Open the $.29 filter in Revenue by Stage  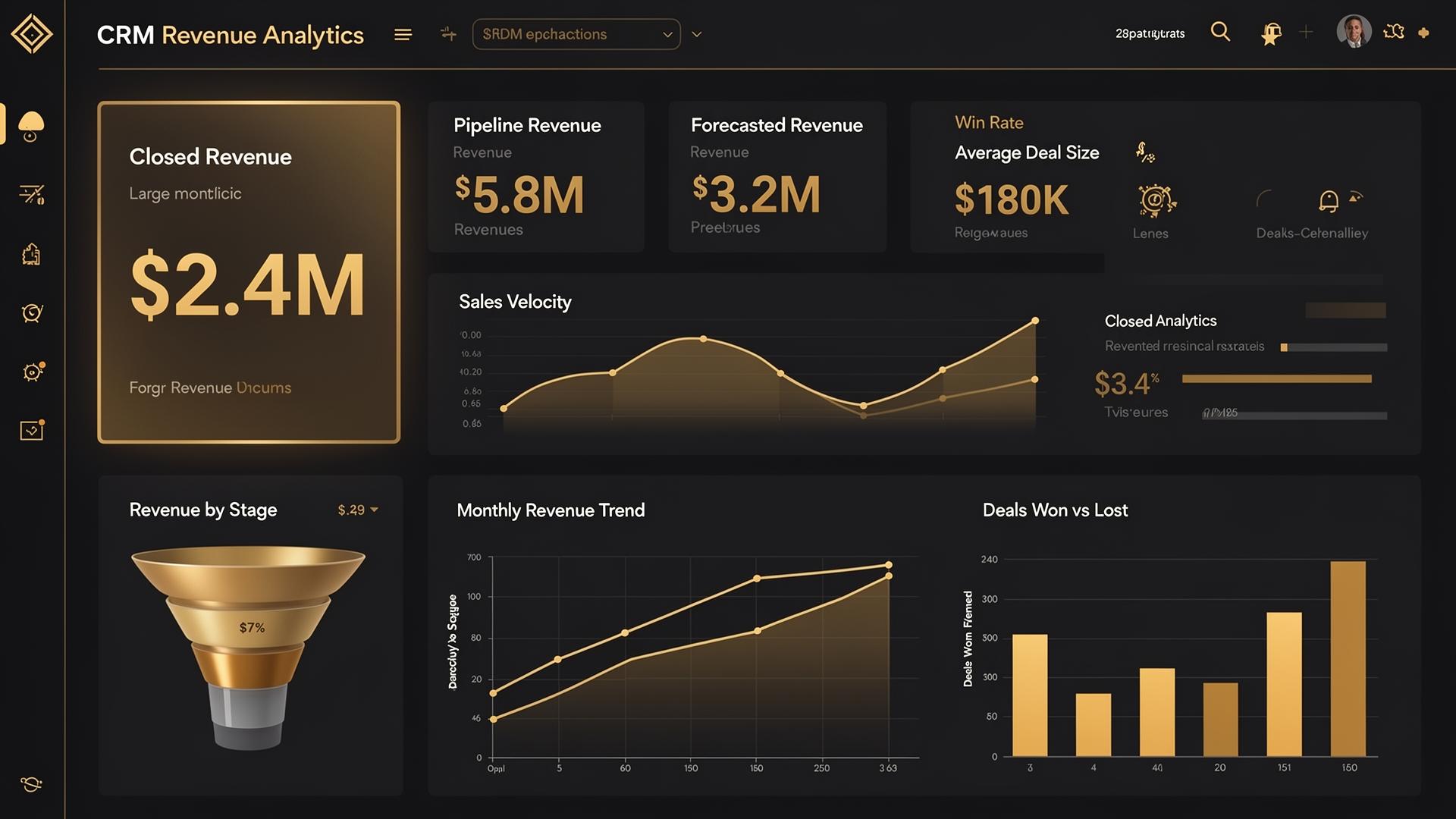tap(358, 510)
